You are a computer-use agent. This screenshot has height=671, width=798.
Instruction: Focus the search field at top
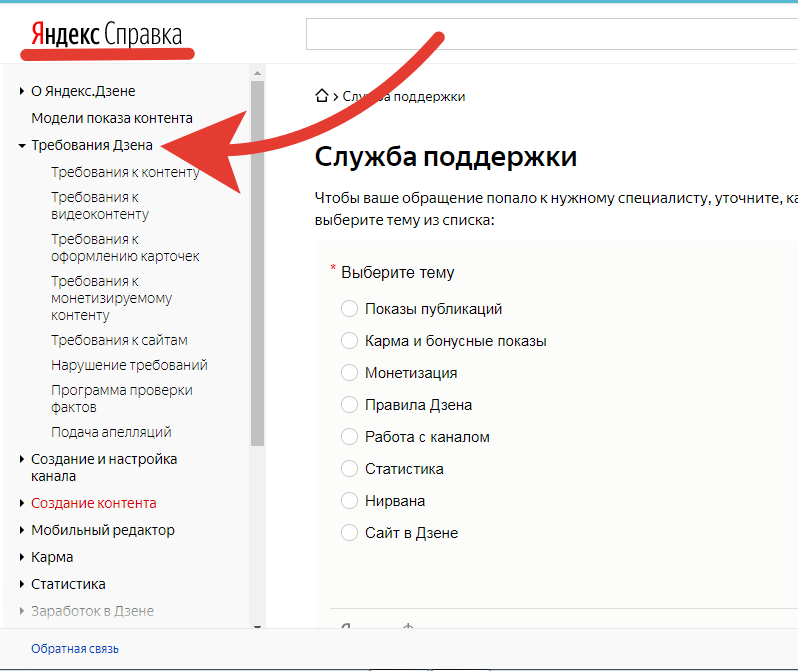[552, 34]
